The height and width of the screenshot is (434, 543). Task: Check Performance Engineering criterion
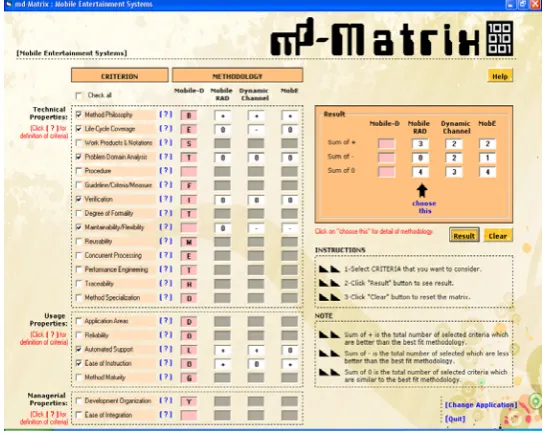click(79, 269)
